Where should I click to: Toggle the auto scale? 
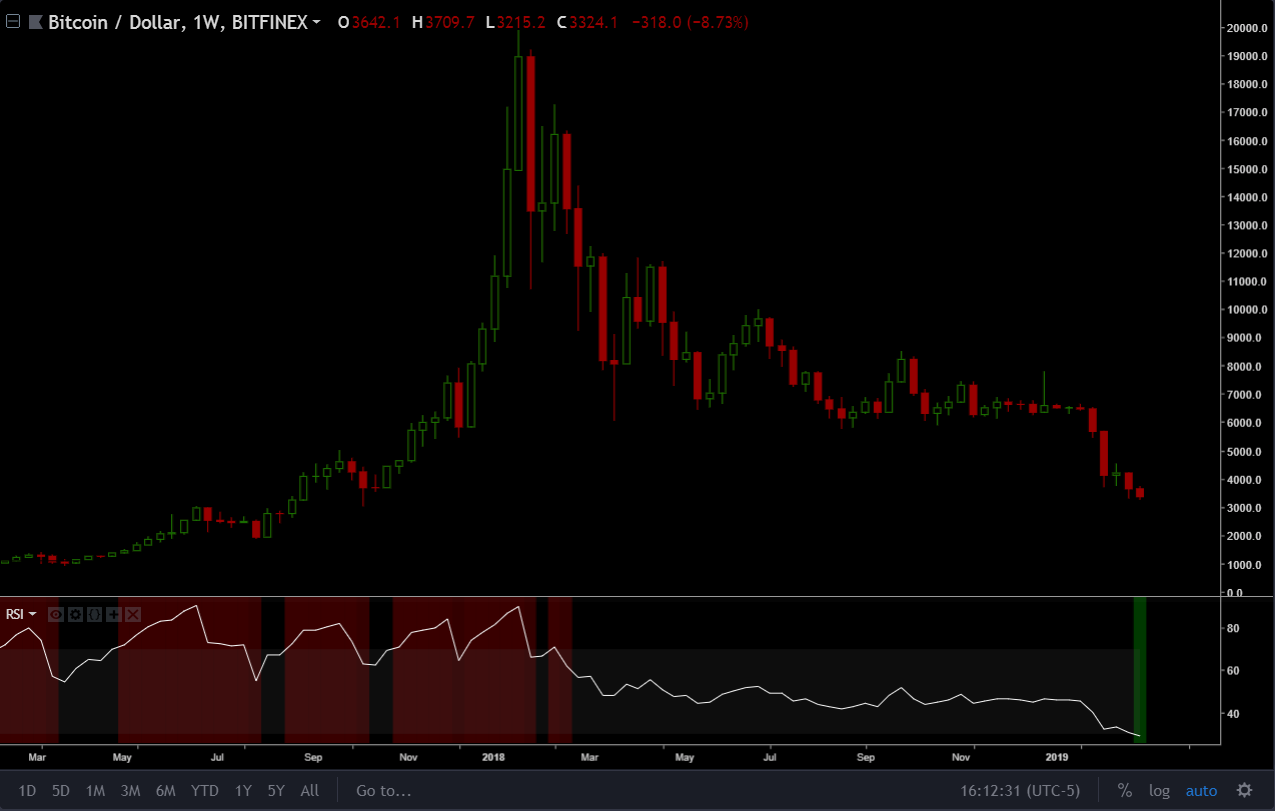click(x=1201, y=791)
